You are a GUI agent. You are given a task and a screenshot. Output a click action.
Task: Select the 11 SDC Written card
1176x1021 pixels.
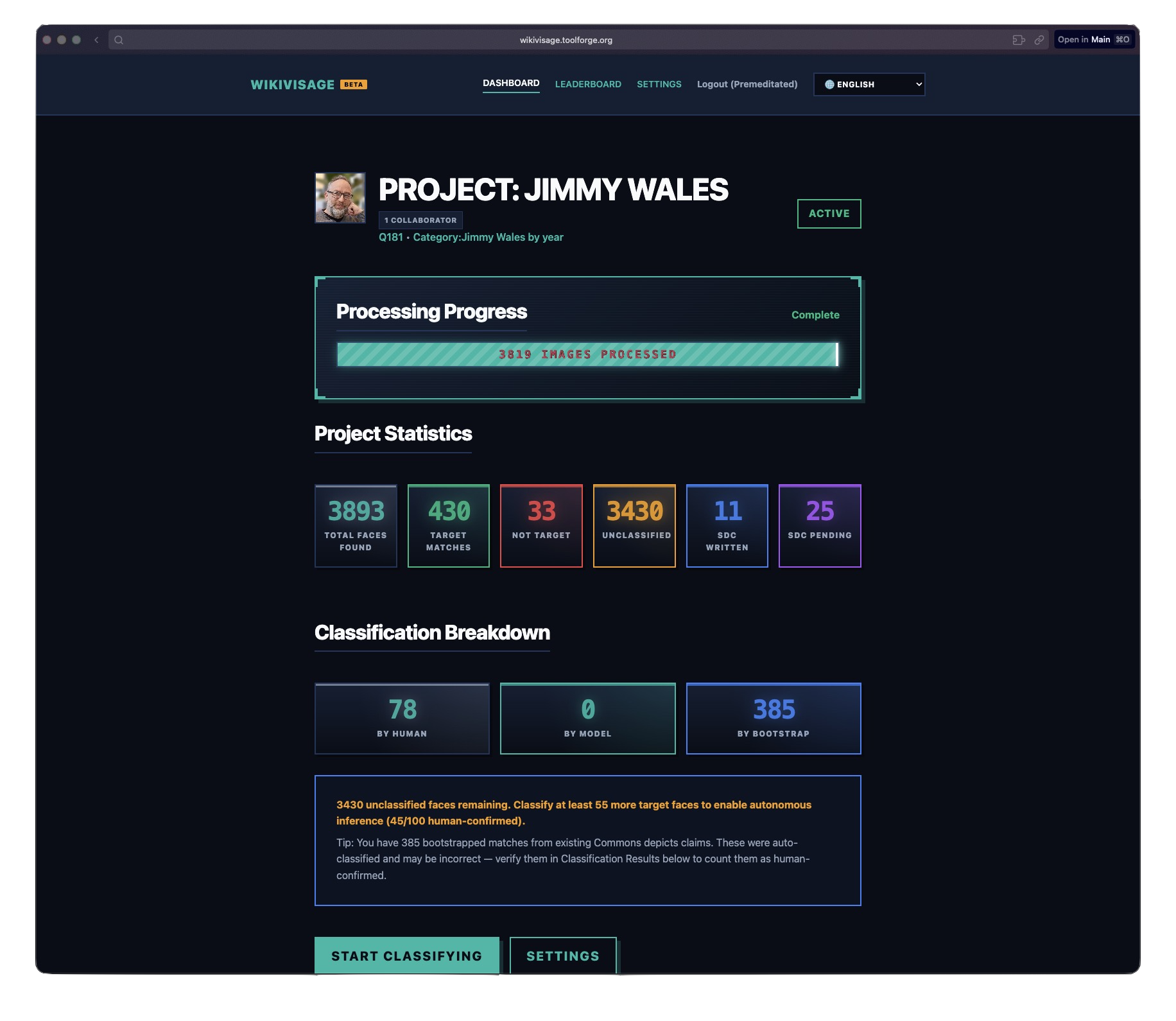(727, 526)
